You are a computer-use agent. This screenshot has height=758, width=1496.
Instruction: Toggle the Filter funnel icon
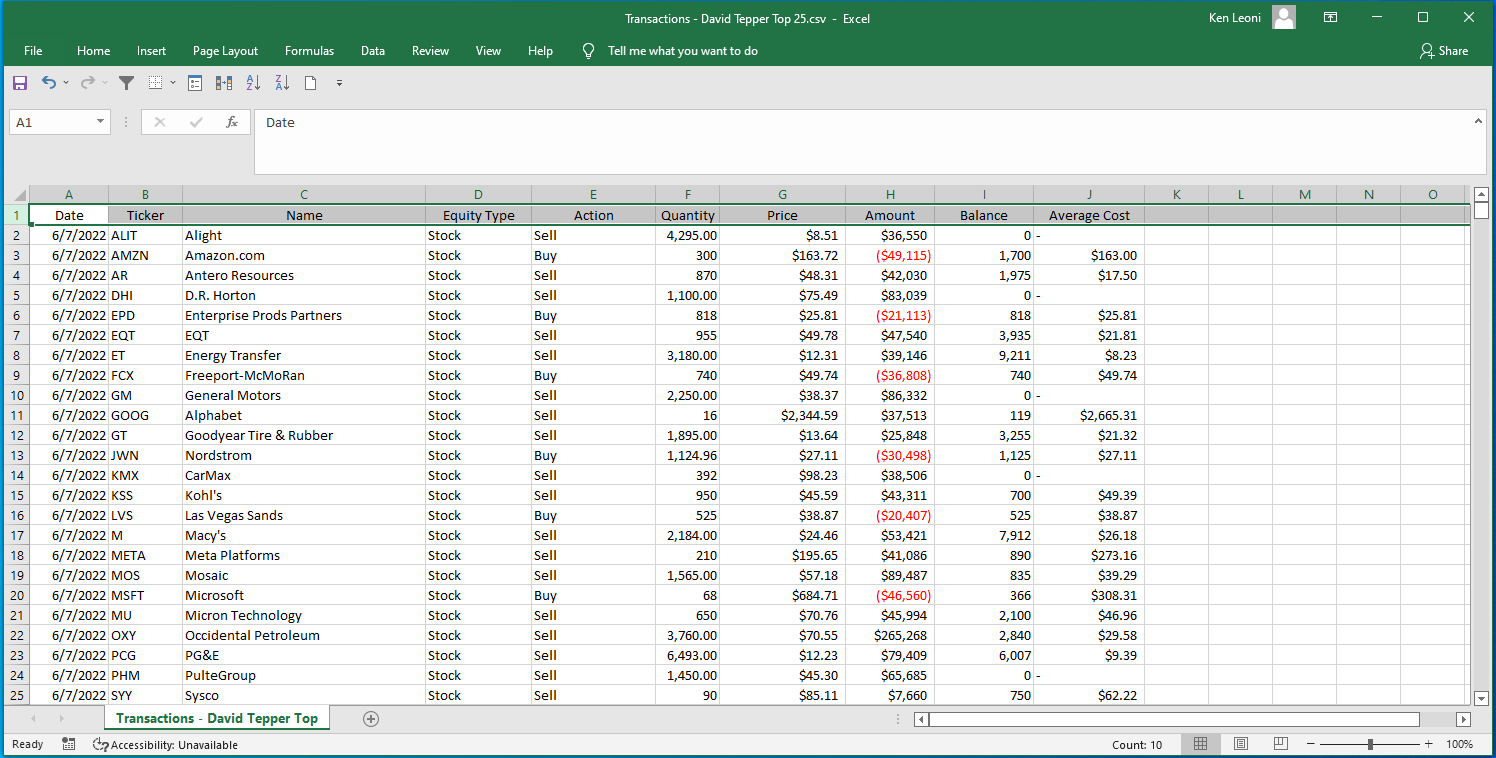point(126,83)
